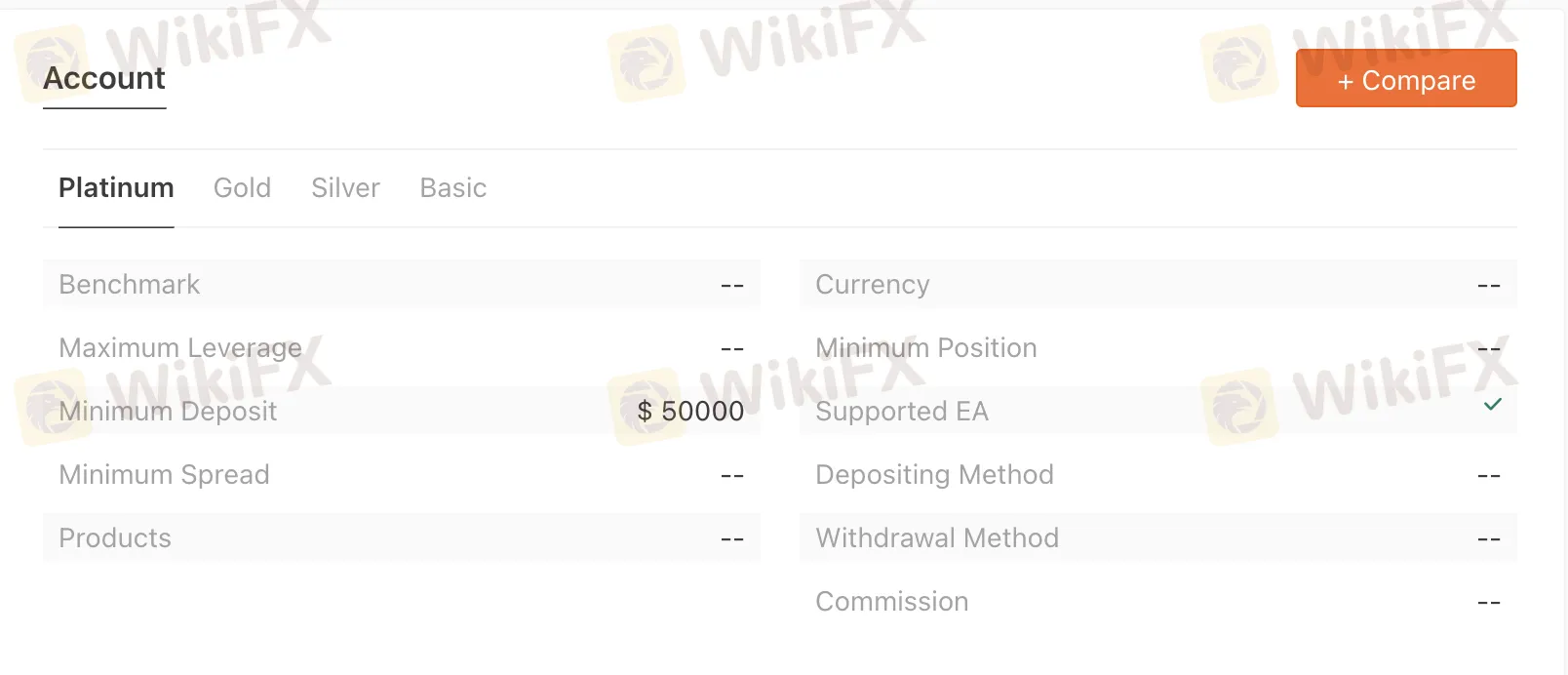Switch to the Gold account tab
The image size is (1568, 675).
242,187
